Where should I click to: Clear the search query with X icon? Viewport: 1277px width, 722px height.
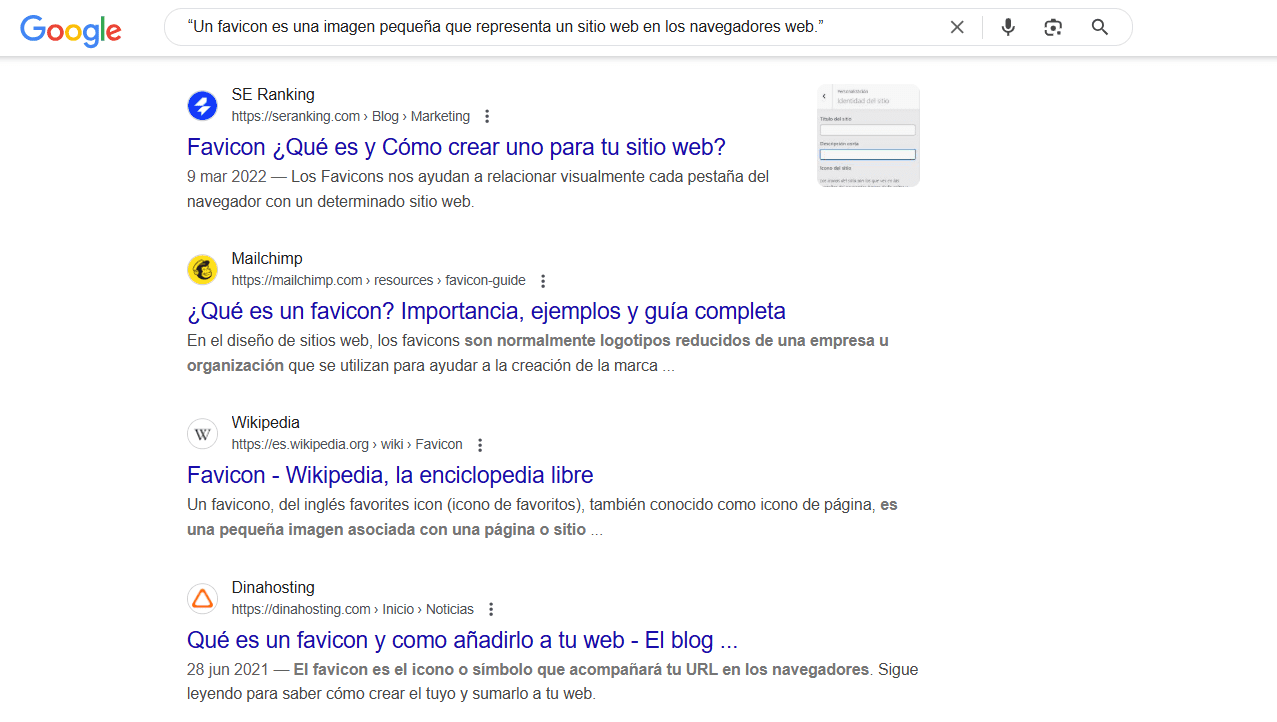click(957, 27)
